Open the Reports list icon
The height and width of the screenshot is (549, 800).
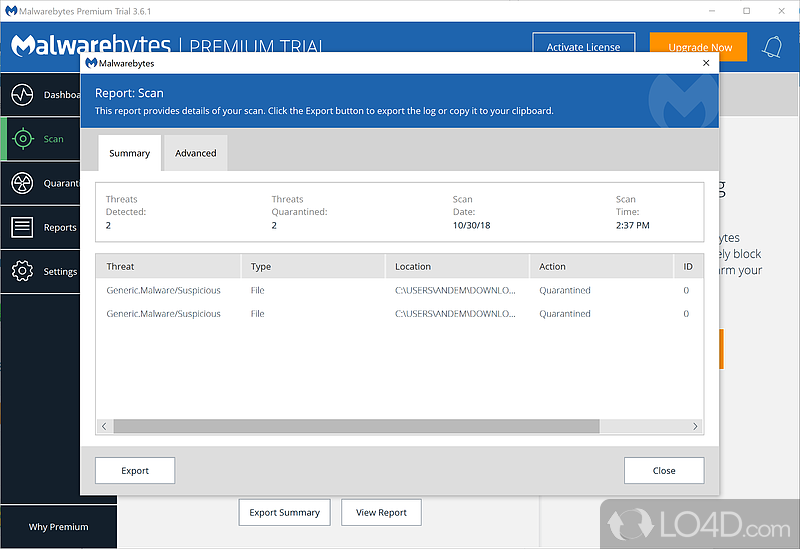click(22, 227)
